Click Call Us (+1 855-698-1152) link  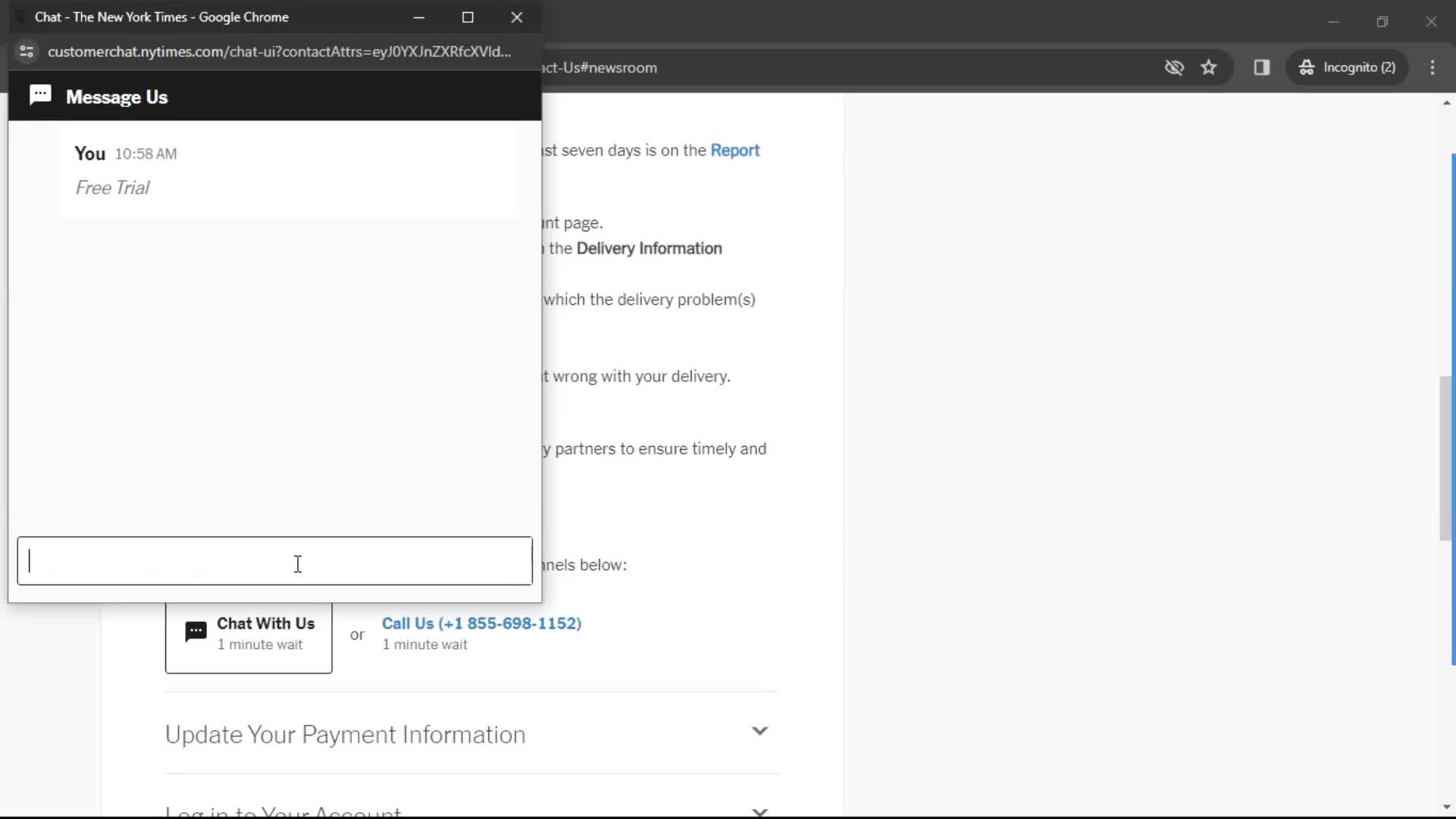coord(482,623)
